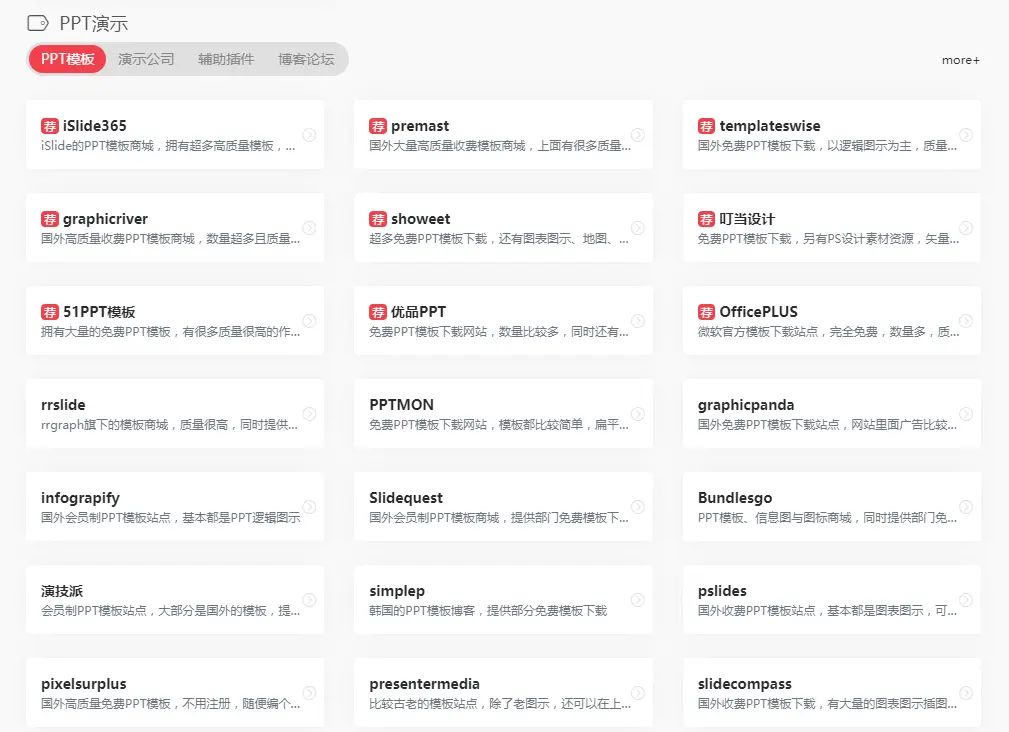1009x732 pixels.
Task: Click the more+ link
Action: (x=959, y=60)
